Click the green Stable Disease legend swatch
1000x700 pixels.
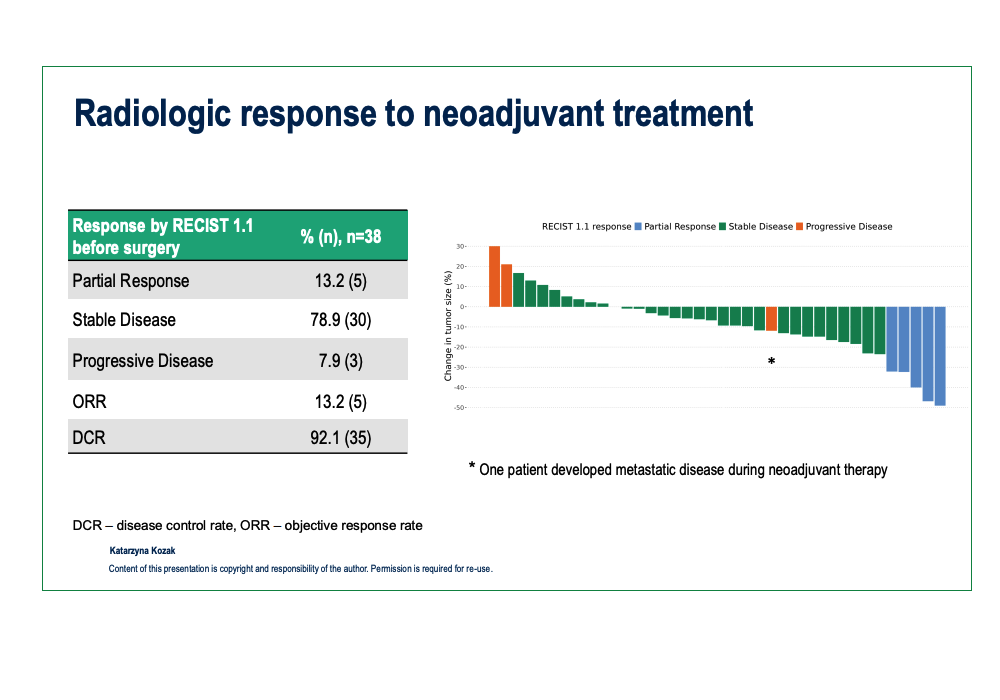722,227
